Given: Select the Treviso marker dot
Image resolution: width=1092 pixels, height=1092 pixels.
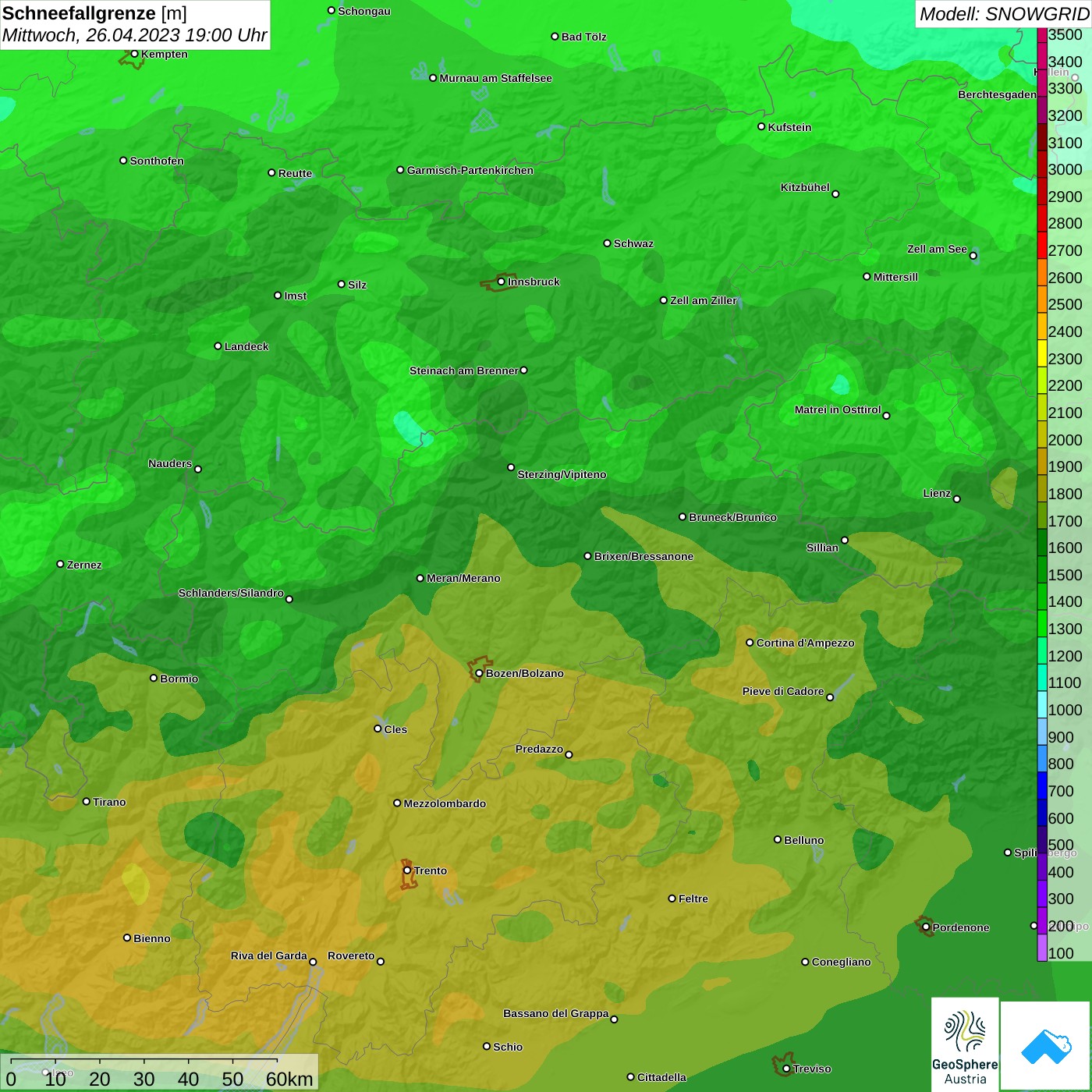Looking at the screenshot, I should (786, 1069).
